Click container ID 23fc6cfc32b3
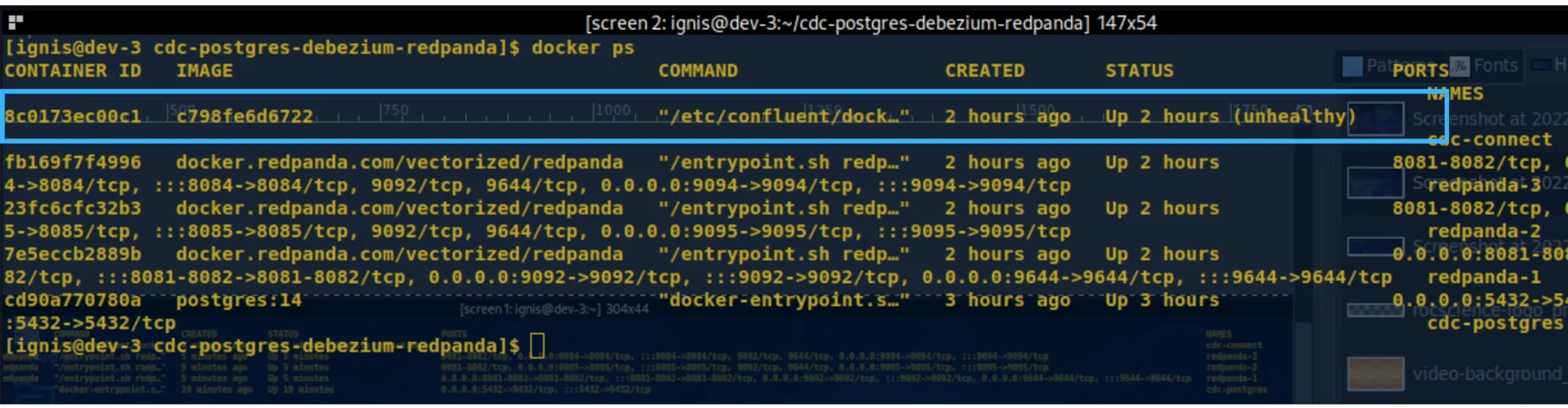The width and height of the screenshot is (1568, 408). (73, 208)
